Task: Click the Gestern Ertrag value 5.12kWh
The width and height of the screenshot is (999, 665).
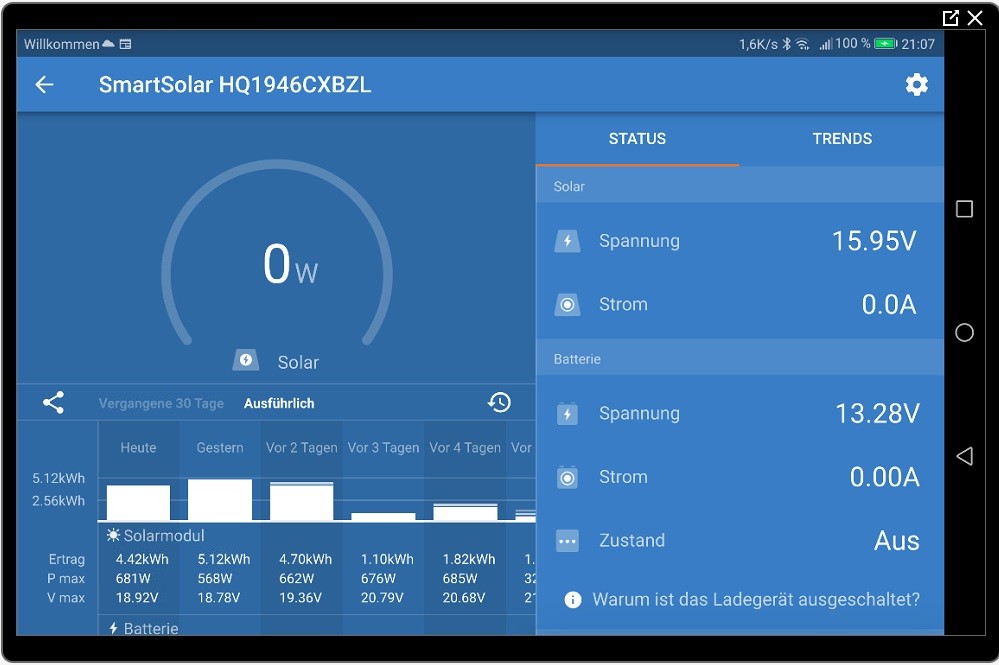Action: (224, 559)
